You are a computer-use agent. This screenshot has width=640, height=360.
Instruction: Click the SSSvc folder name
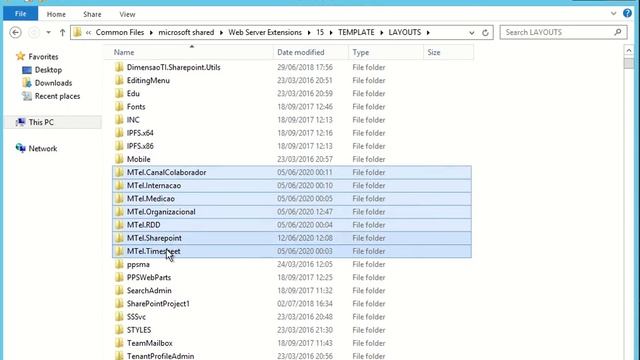(x=136, y=317)
